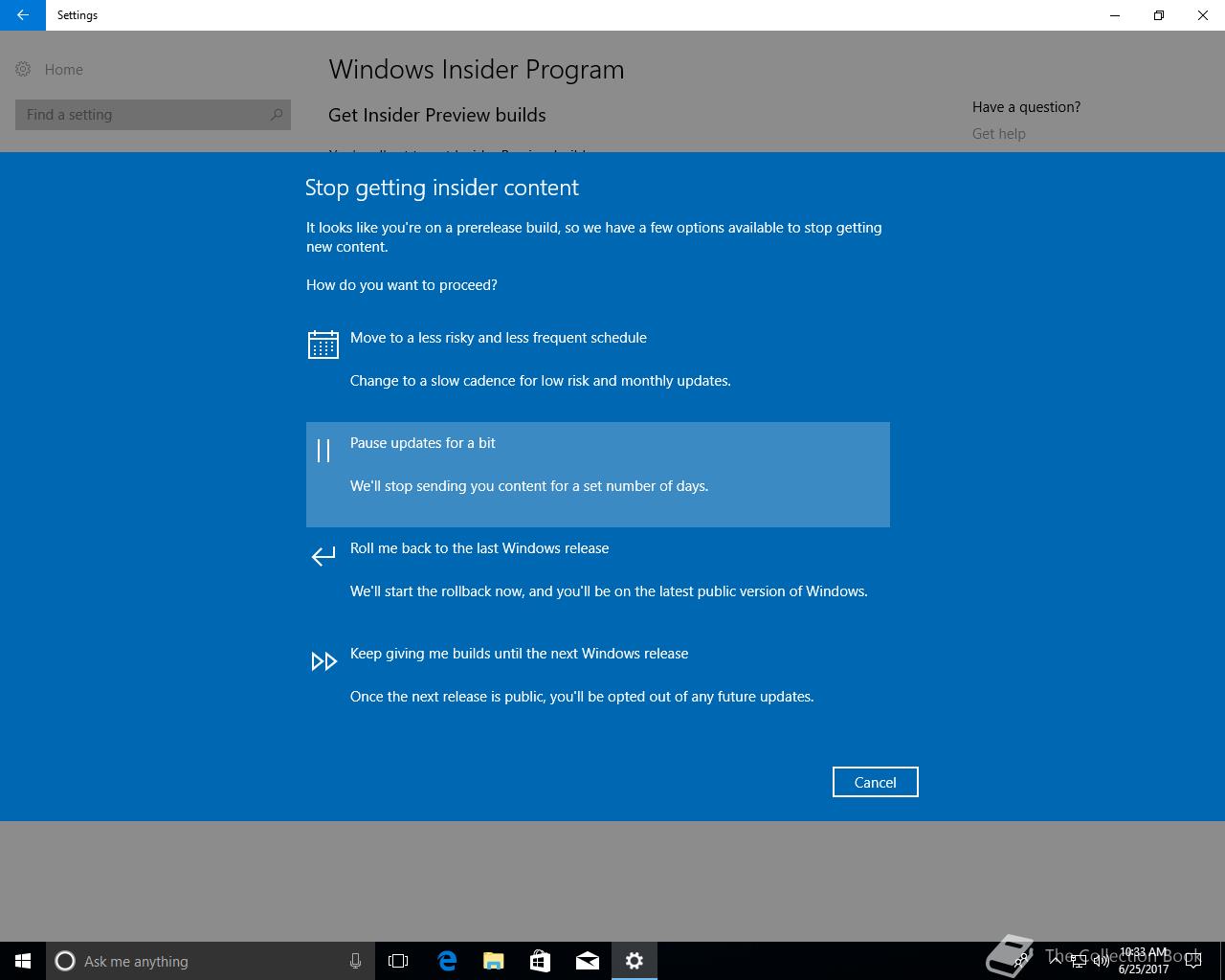Click the Find a setting search box
This screenshot has height=980, width=1225.
point(153,115)
